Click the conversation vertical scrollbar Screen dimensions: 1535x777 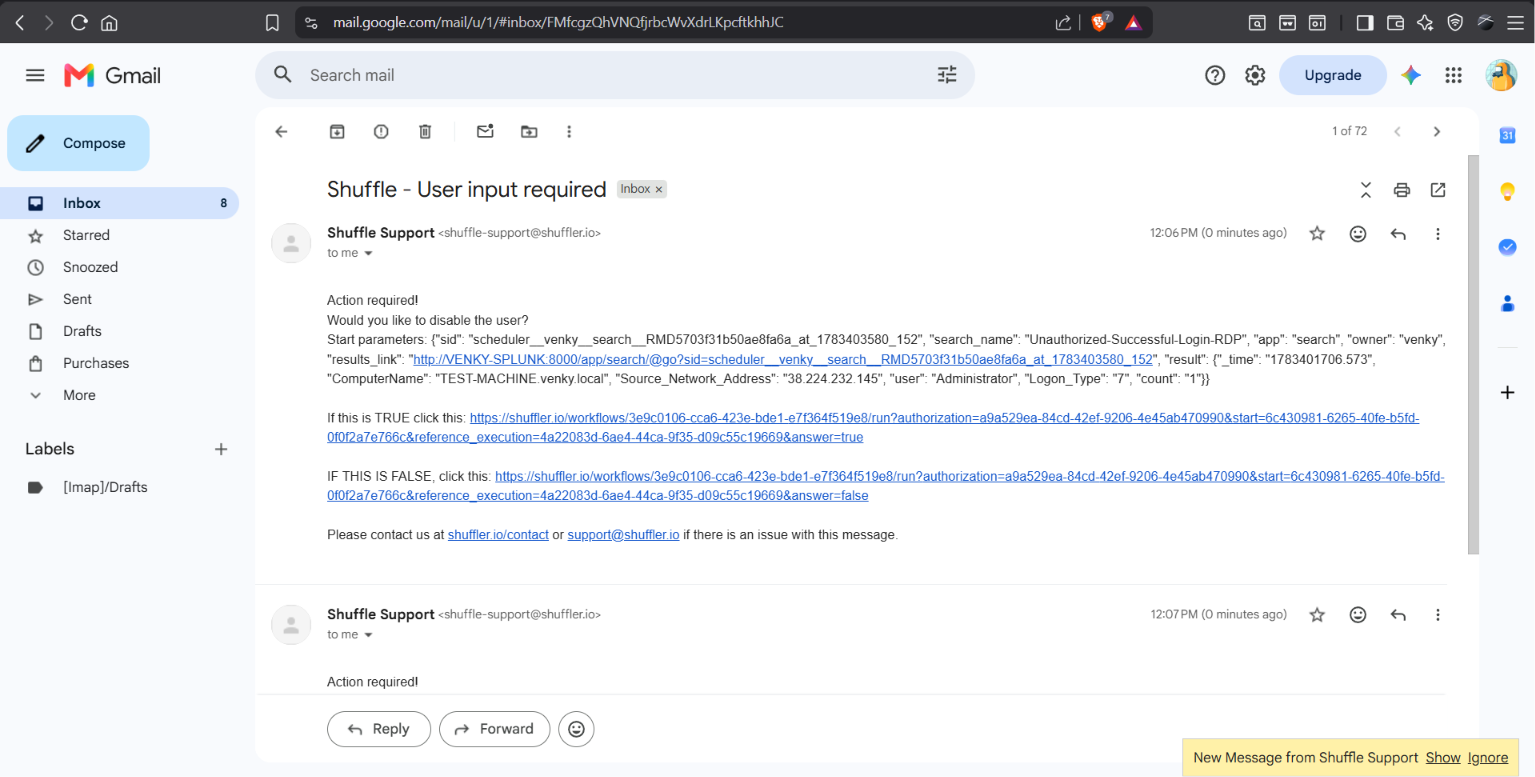[x=1473, y=355]
